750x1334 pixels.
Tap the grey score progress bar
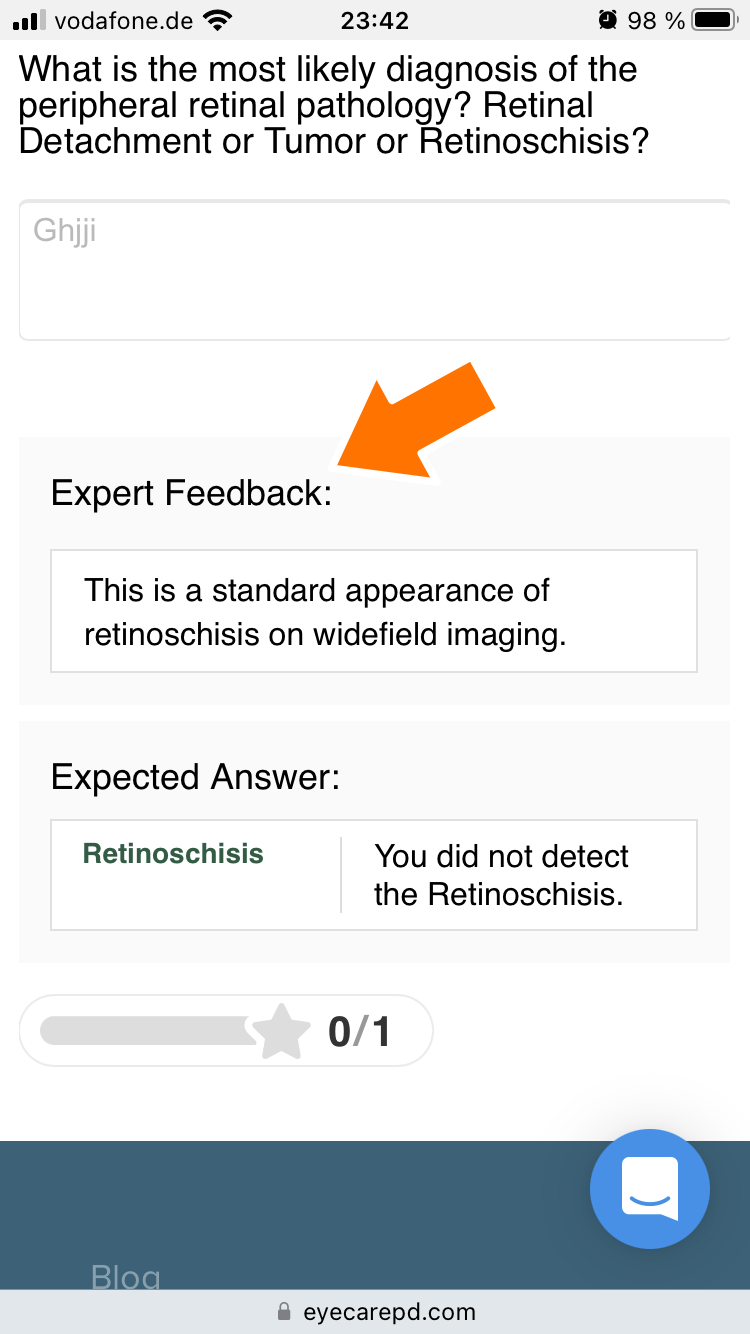pyautogui.click(x=146, y=1031)
